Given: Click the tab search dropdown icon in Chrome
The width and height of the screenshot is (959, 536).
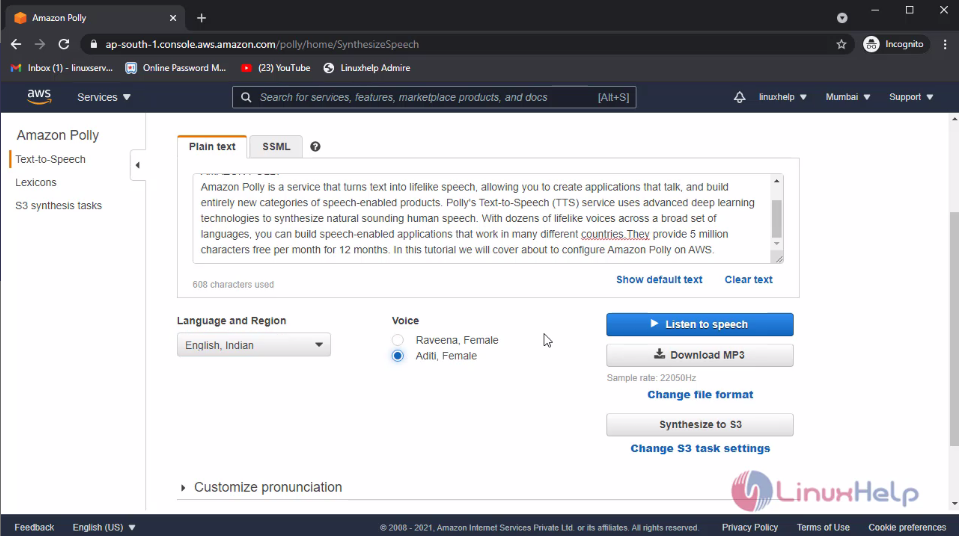Looking at the screenshot, I should click(x=842, y=18).
